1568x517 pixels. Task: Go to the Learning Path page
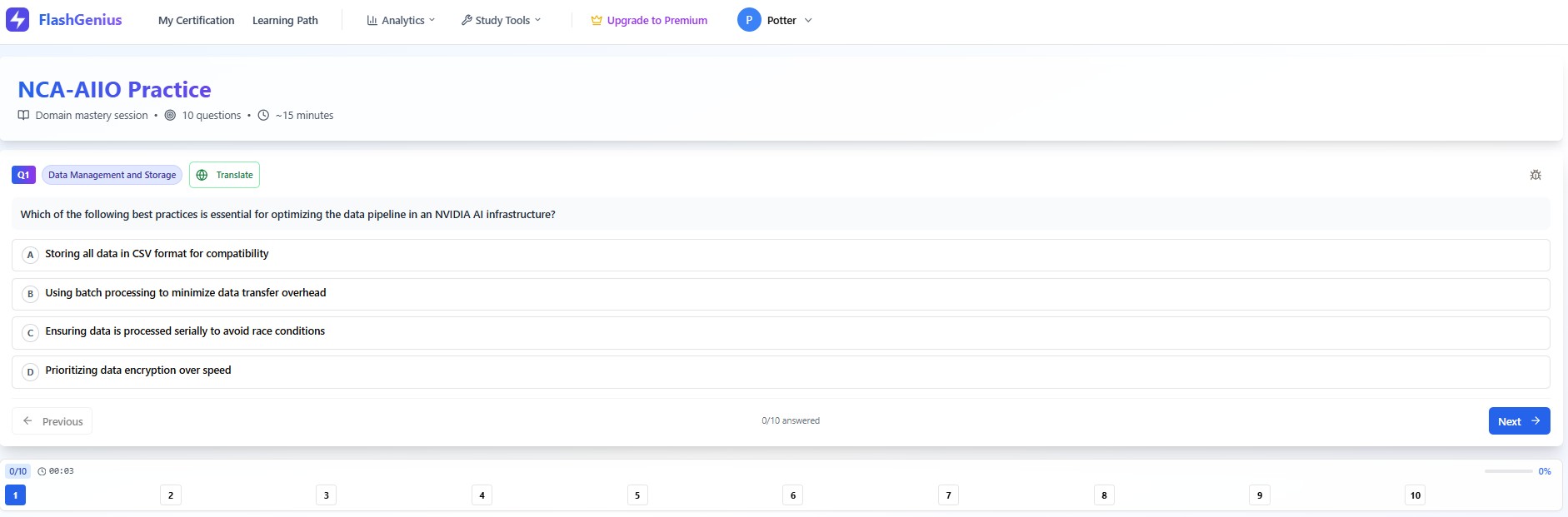(x=285, y=20)
